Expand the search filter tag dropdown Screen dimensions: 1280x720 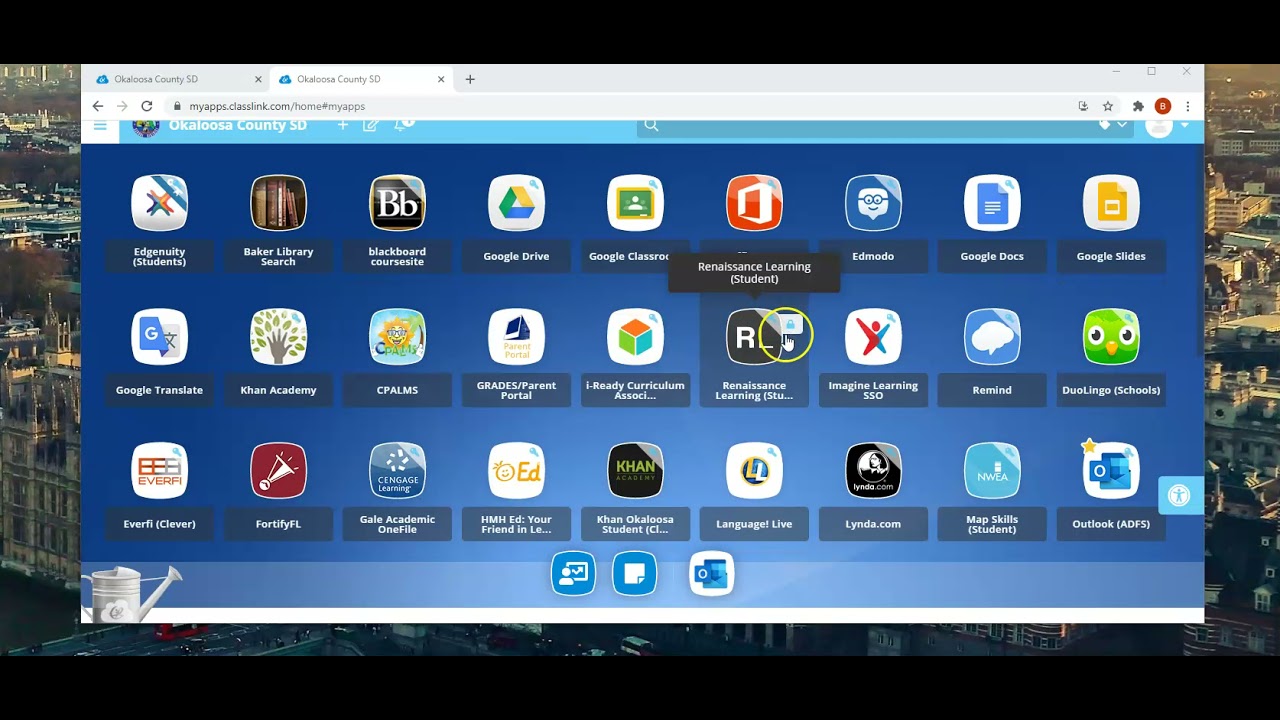point(1113,125)
